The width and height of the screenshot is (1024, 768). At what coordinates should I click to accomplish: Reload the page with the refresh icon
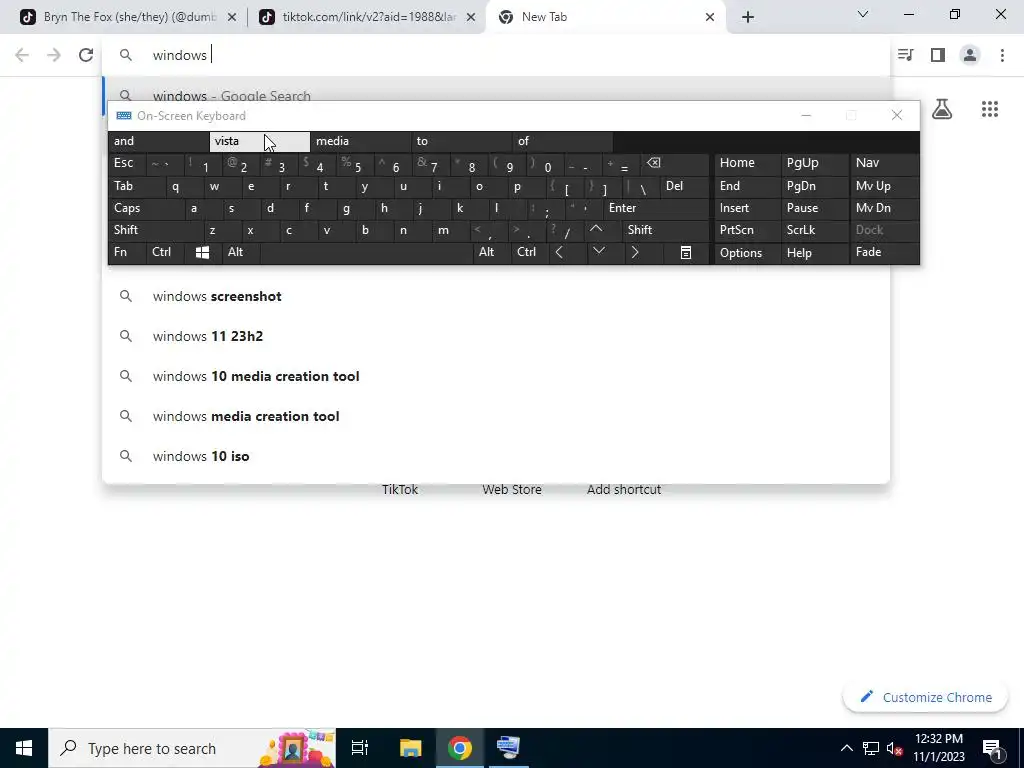pyautogui.click(x=86, y=55)
